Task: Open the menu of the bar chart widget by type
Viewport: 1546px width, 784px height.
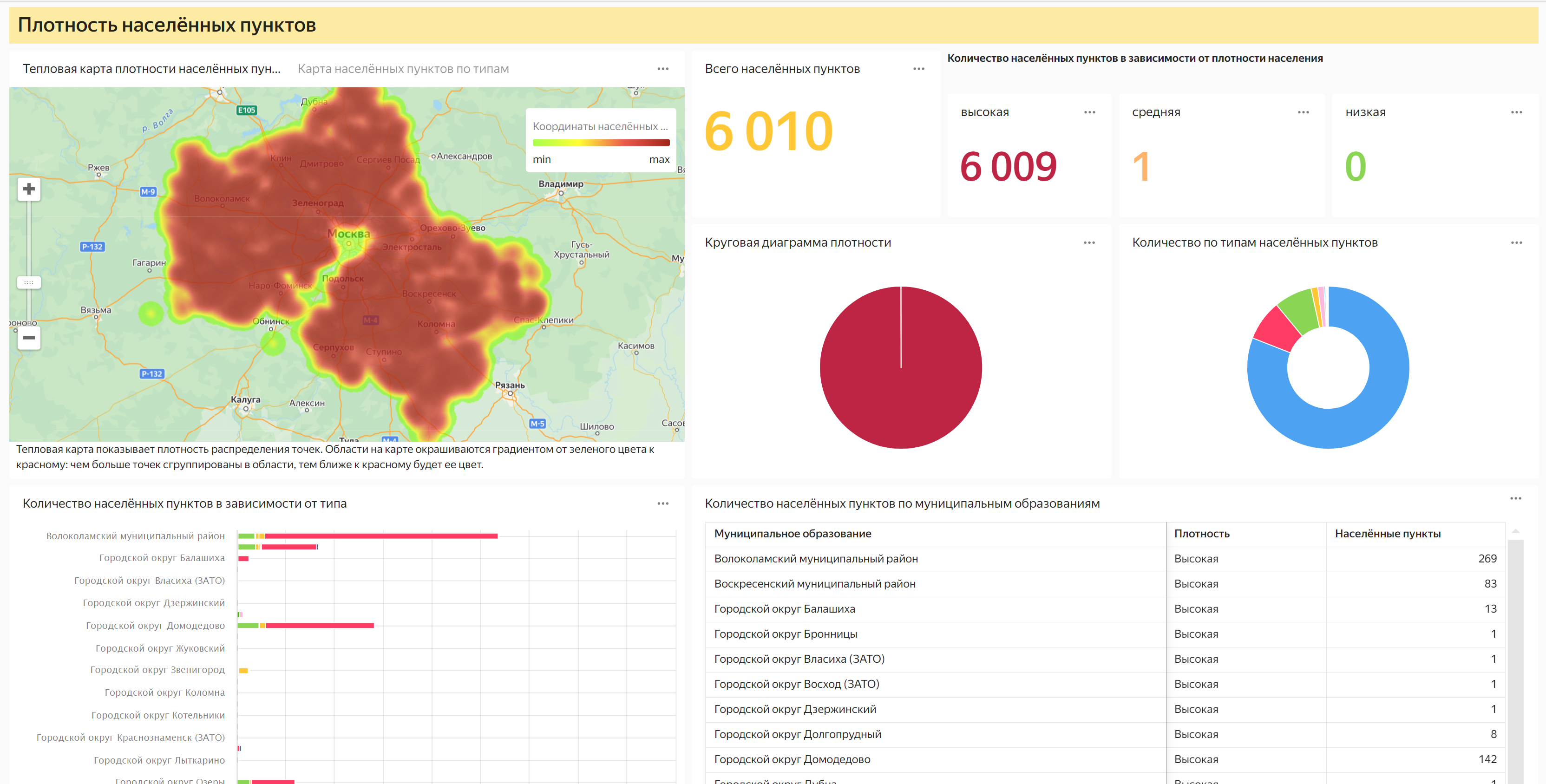Action: tap(662, 504)
